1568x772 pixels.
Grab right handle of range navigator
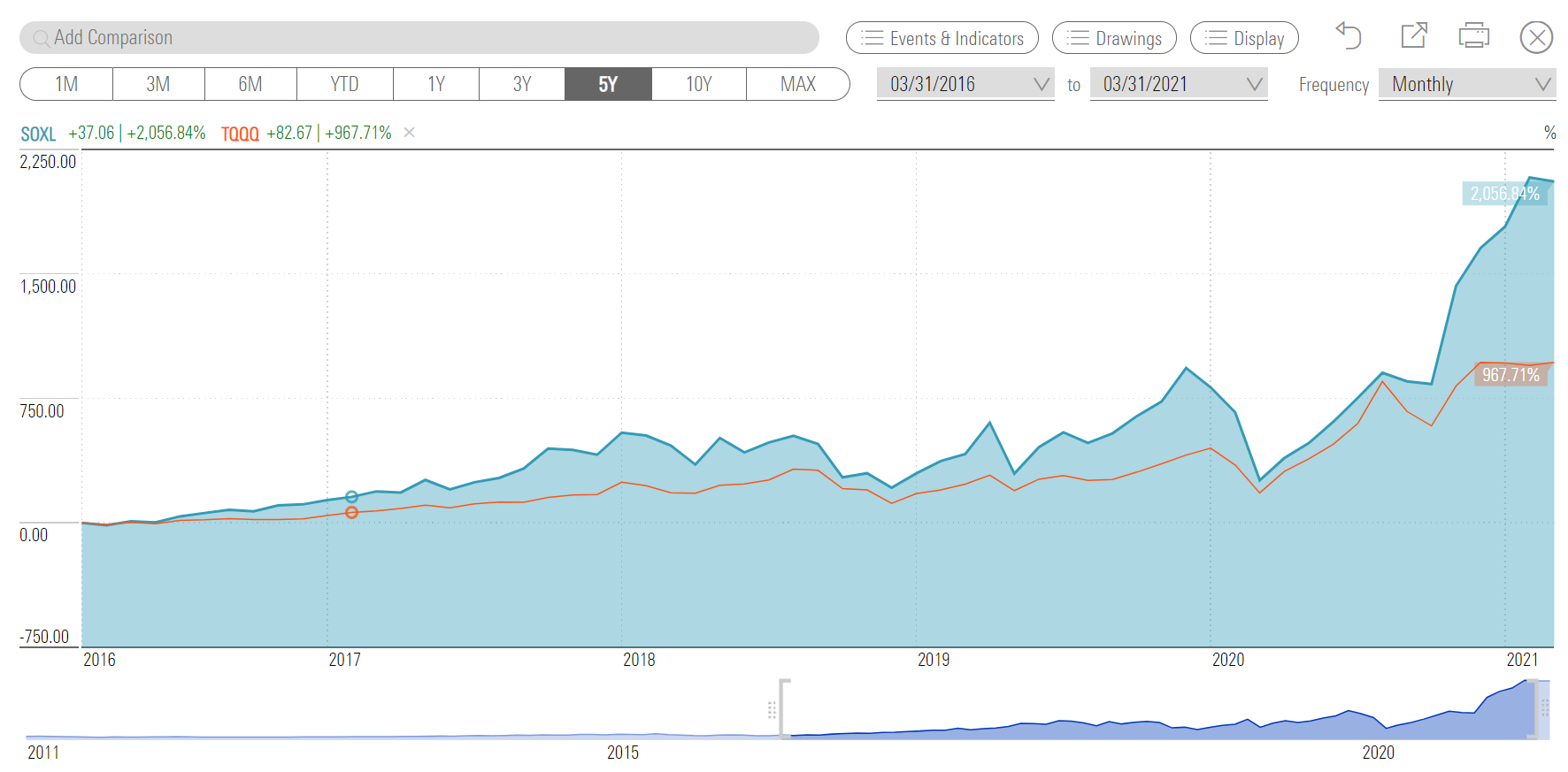[1545, 707]
